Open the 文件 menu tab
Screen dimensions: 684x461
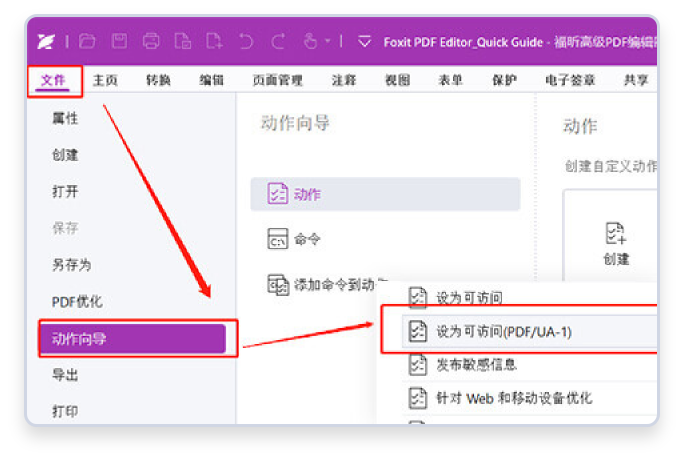54,80
